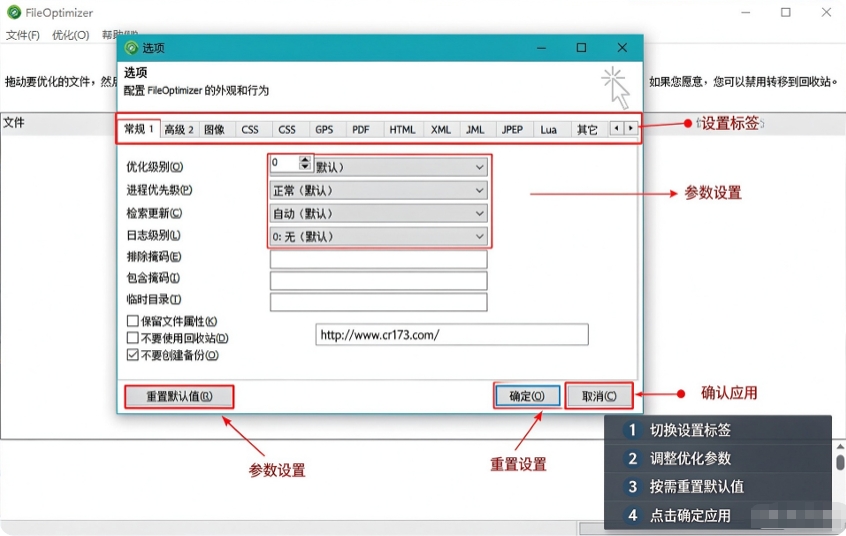The height and width of the screenshot is (536, 846).
Task: Enable the 保留文件属性 checkbox
Action: [132, 321]
